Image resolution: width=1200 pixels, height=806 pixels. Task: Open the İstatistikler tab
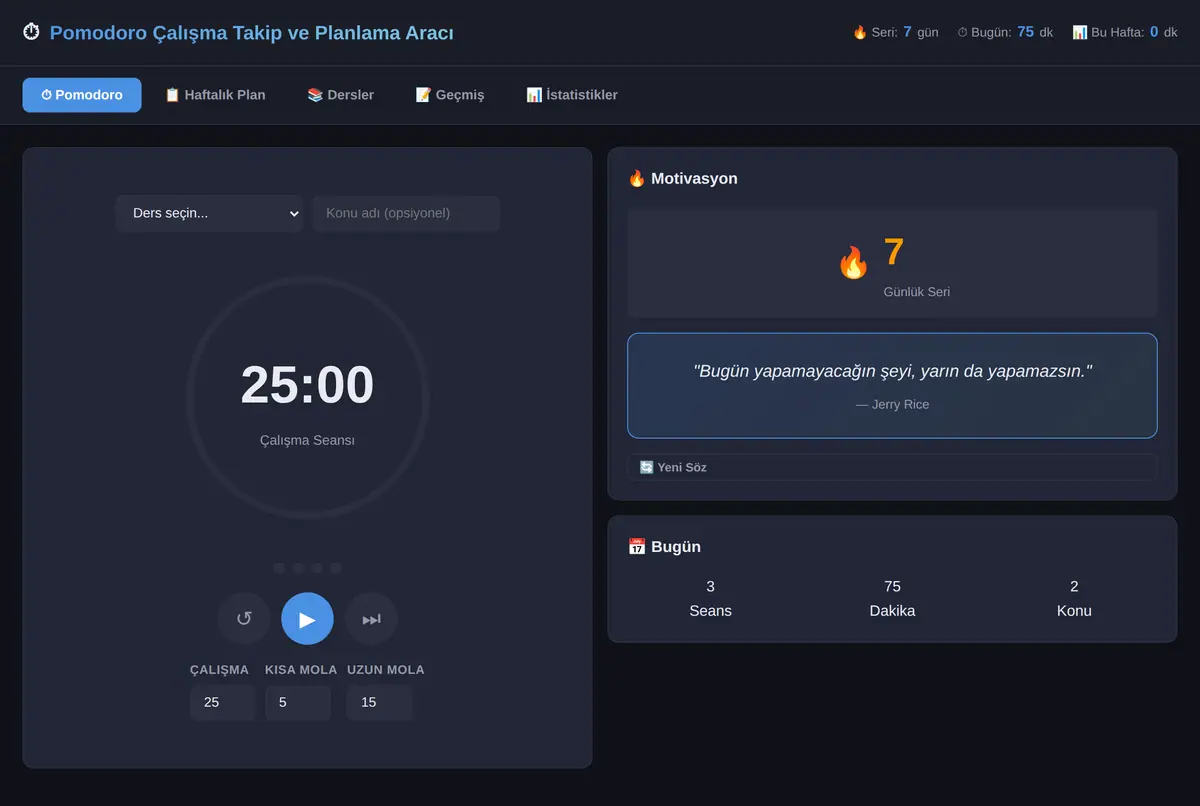tap(572, 95)
